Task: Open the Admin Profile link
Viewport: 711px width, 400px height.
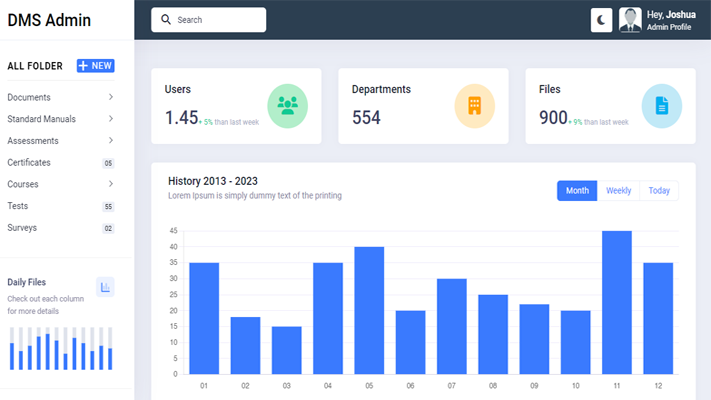Action: click(669, 27)
